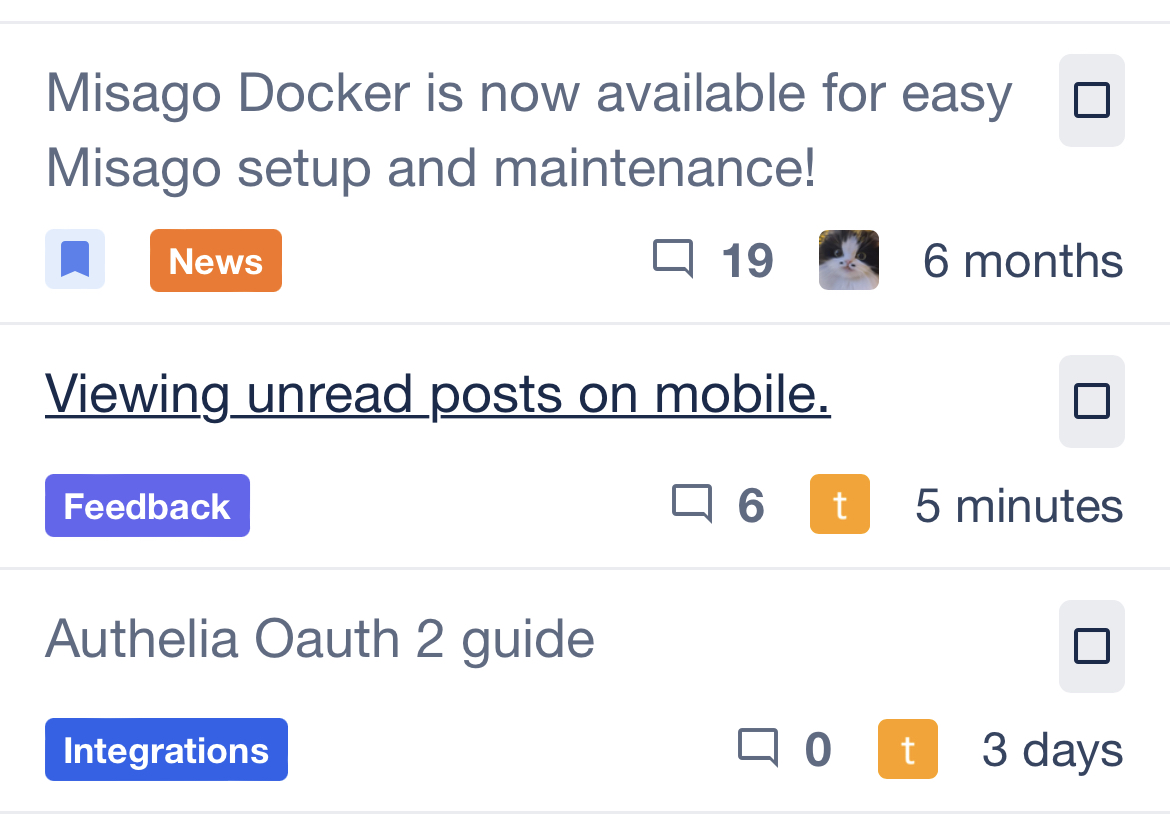Viewport: 1170px width, 837px height.
Task: Jump to last post from 6 months ago
Action: 1022,261
